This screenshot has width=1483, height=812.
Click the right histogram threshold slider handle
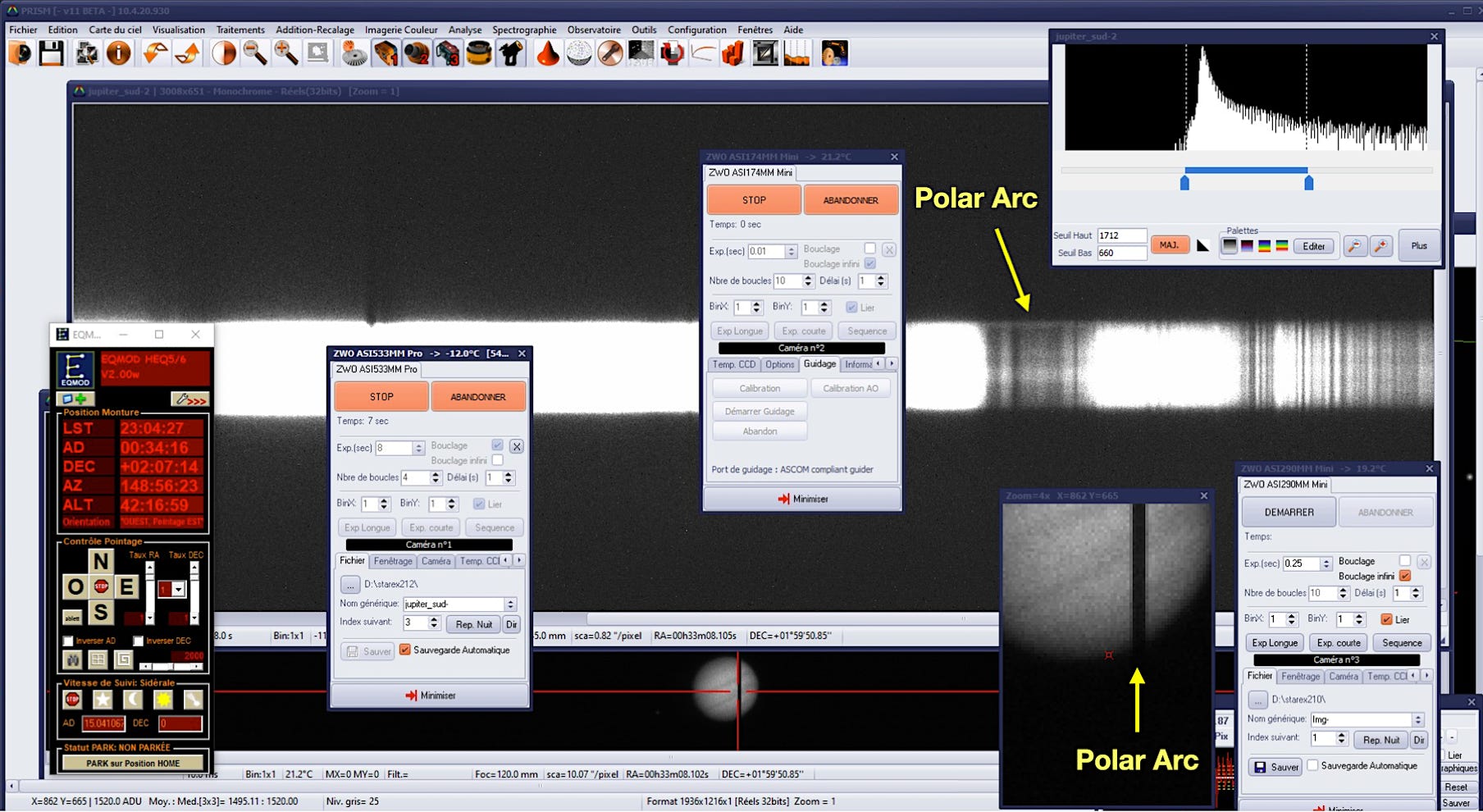1308,182
